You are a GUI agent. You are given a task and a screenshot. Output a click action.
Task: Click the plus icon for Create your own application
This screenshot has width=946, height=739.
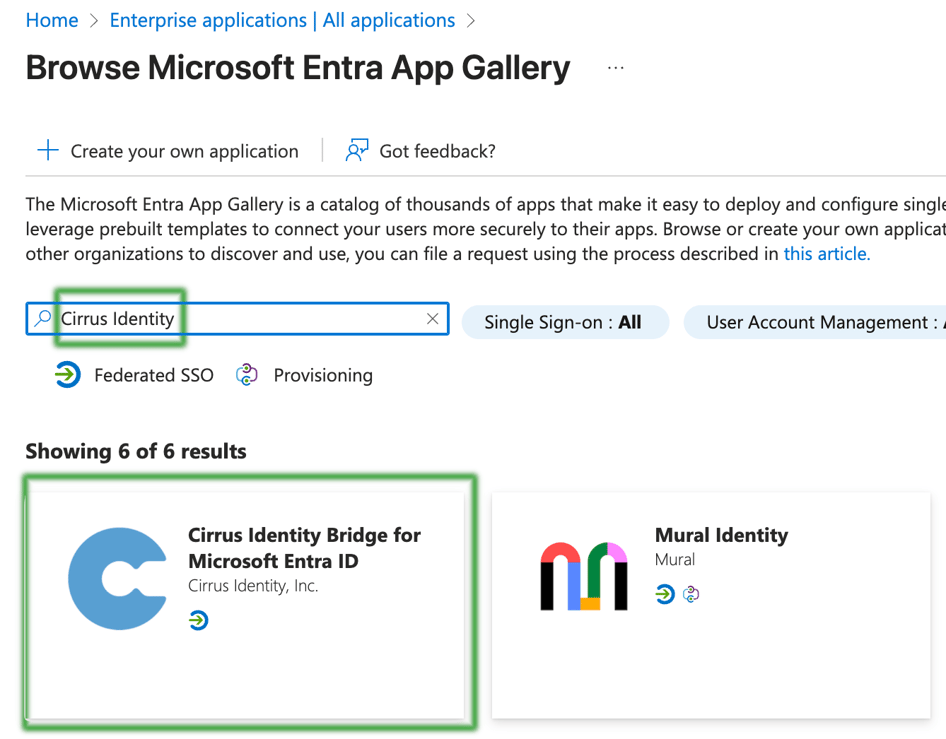tap(47, 151)
